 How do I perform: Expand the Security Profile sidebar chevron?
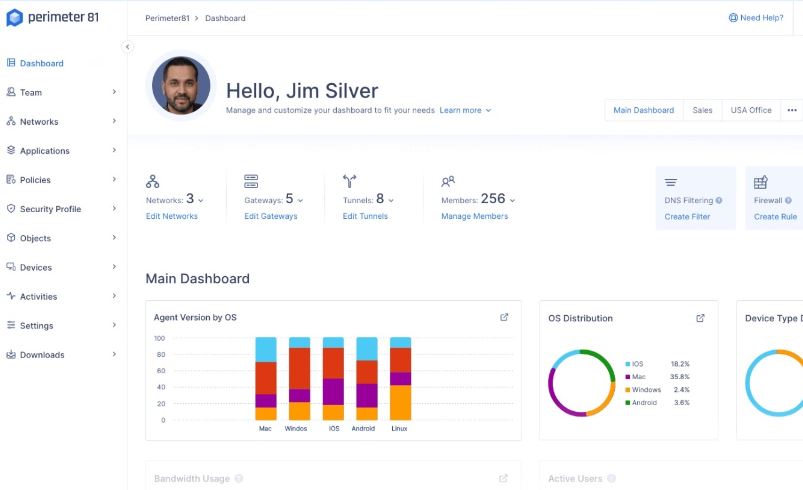tap(114, 208)
